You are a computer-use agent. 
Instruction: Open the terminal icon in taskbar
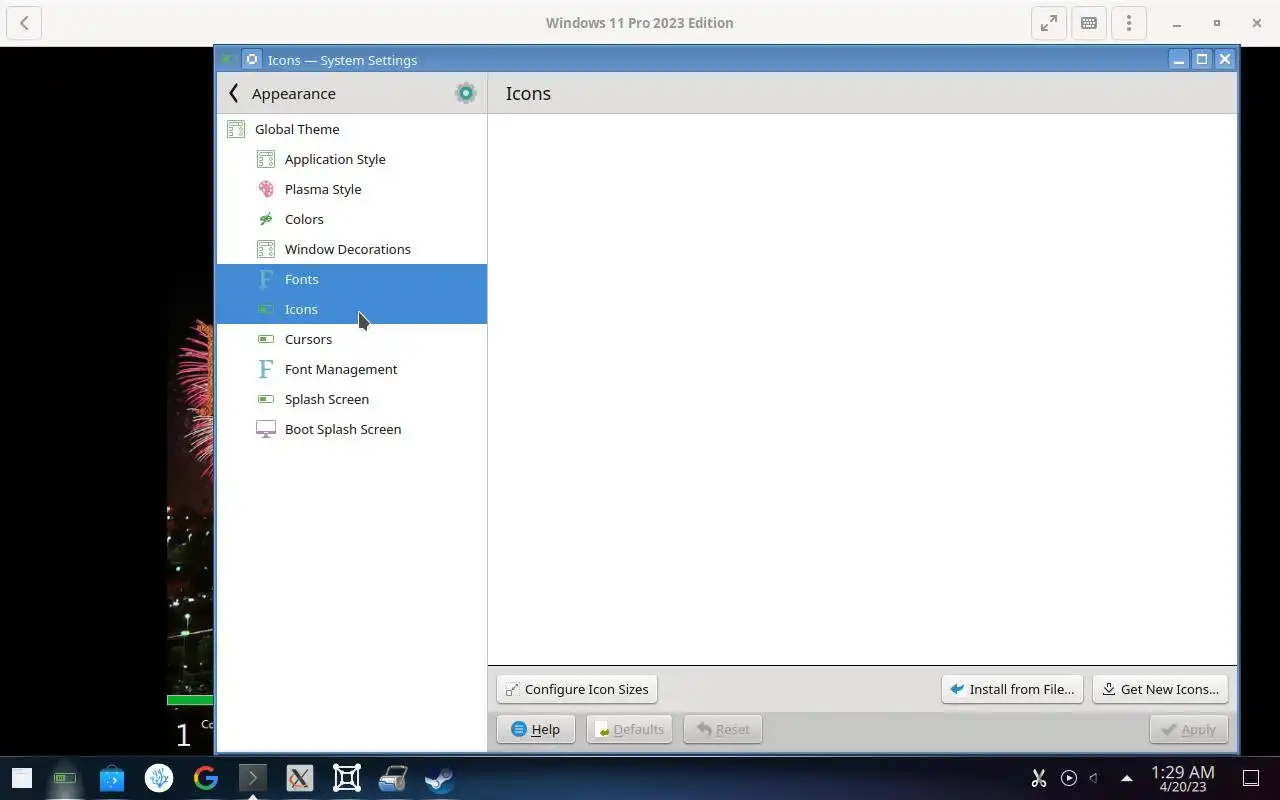(252, 777)
